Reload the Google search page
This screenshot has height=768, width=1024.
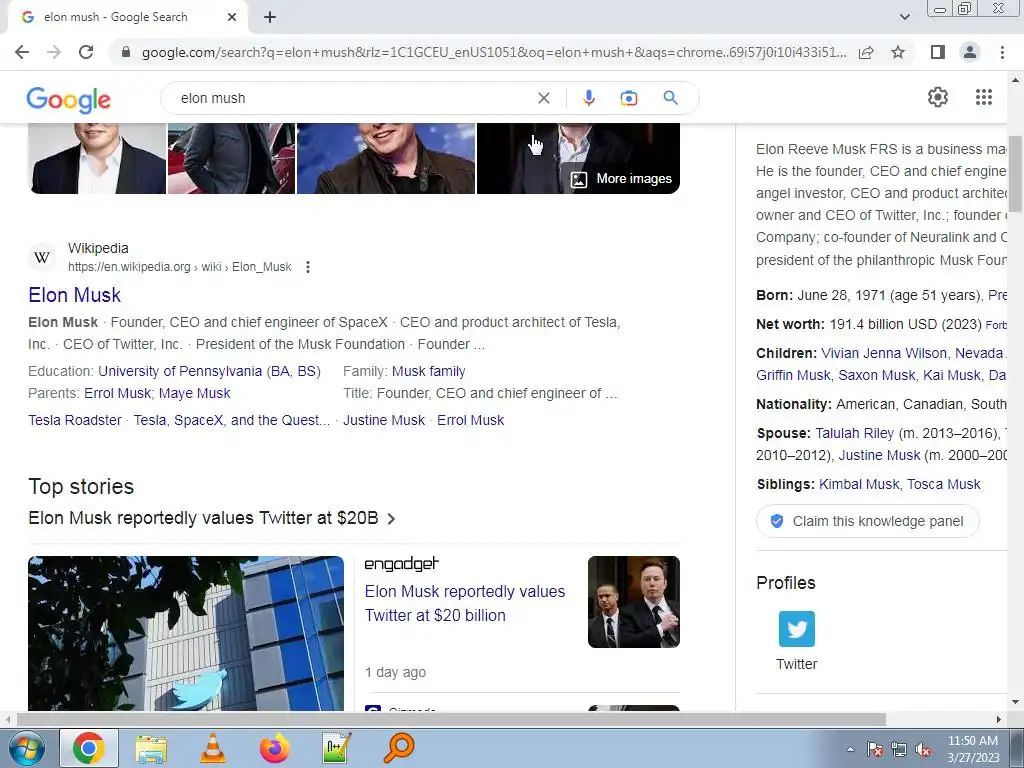(86, 52)
